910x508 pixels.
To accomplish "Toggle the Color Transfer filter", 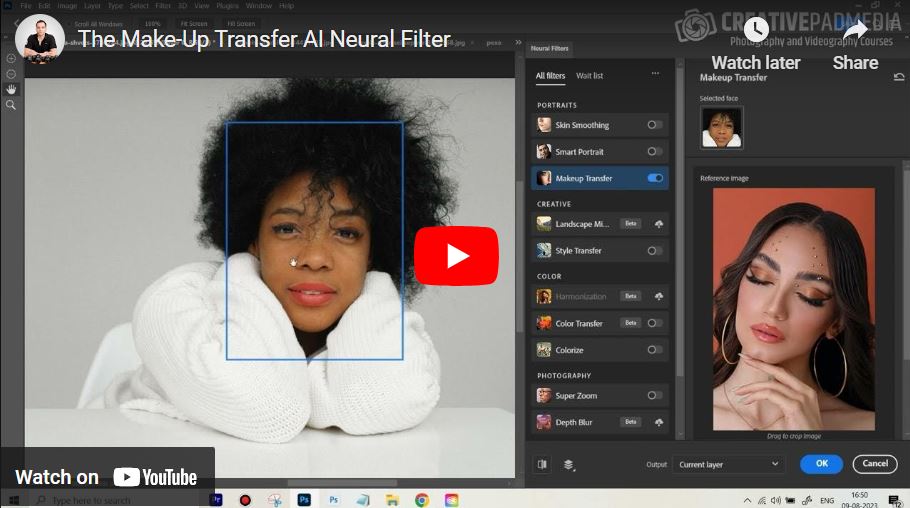I will point(654,323).
